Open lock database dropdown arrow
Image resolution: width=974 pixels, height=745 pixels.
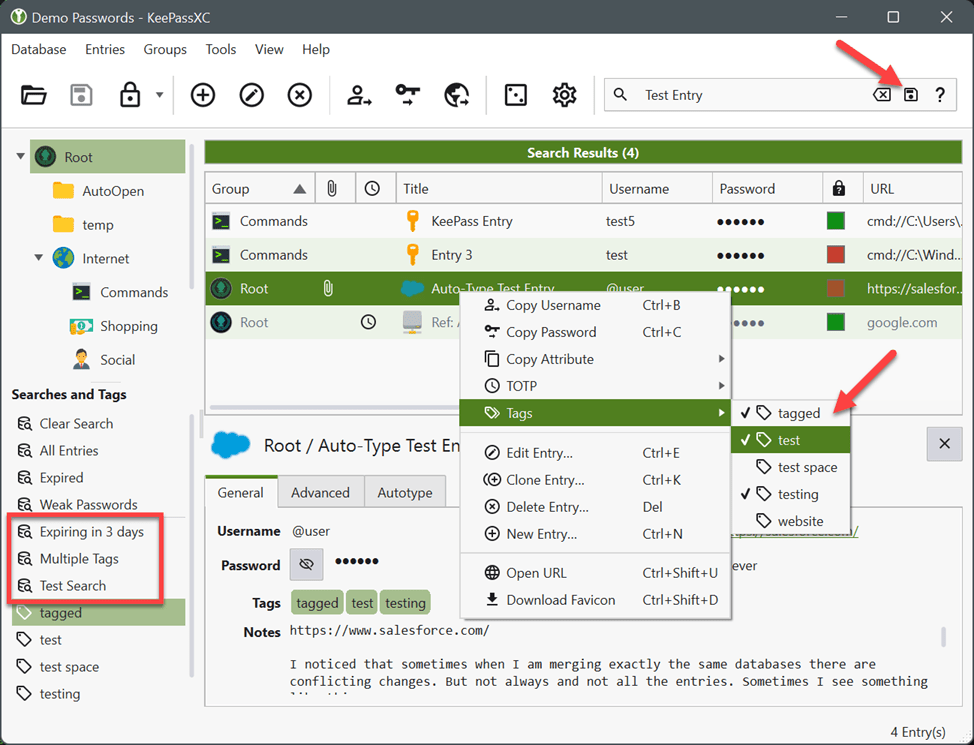coord(160,95)
